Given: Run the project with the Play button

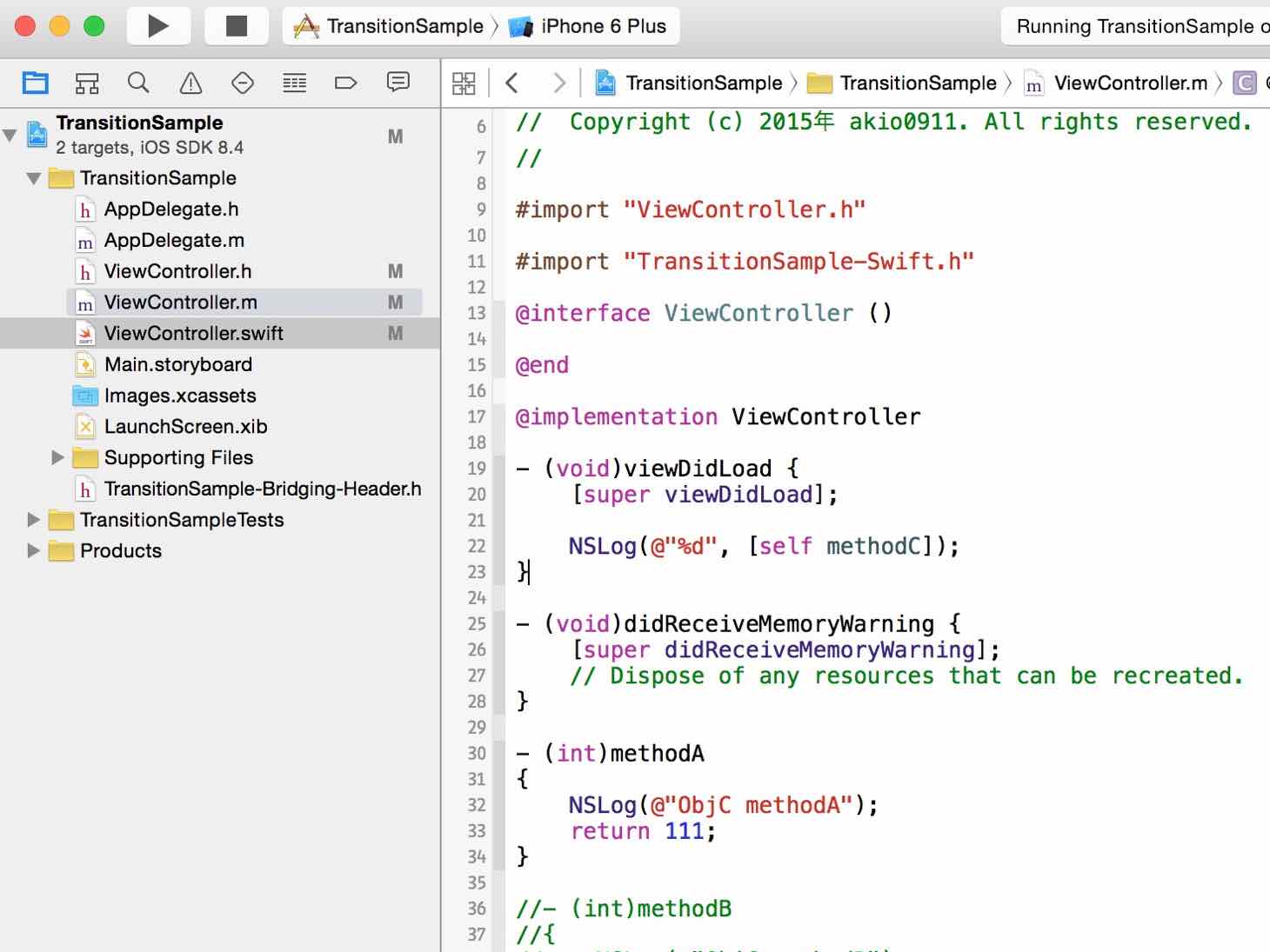Looking at the screenshot, I should [158, 26].
